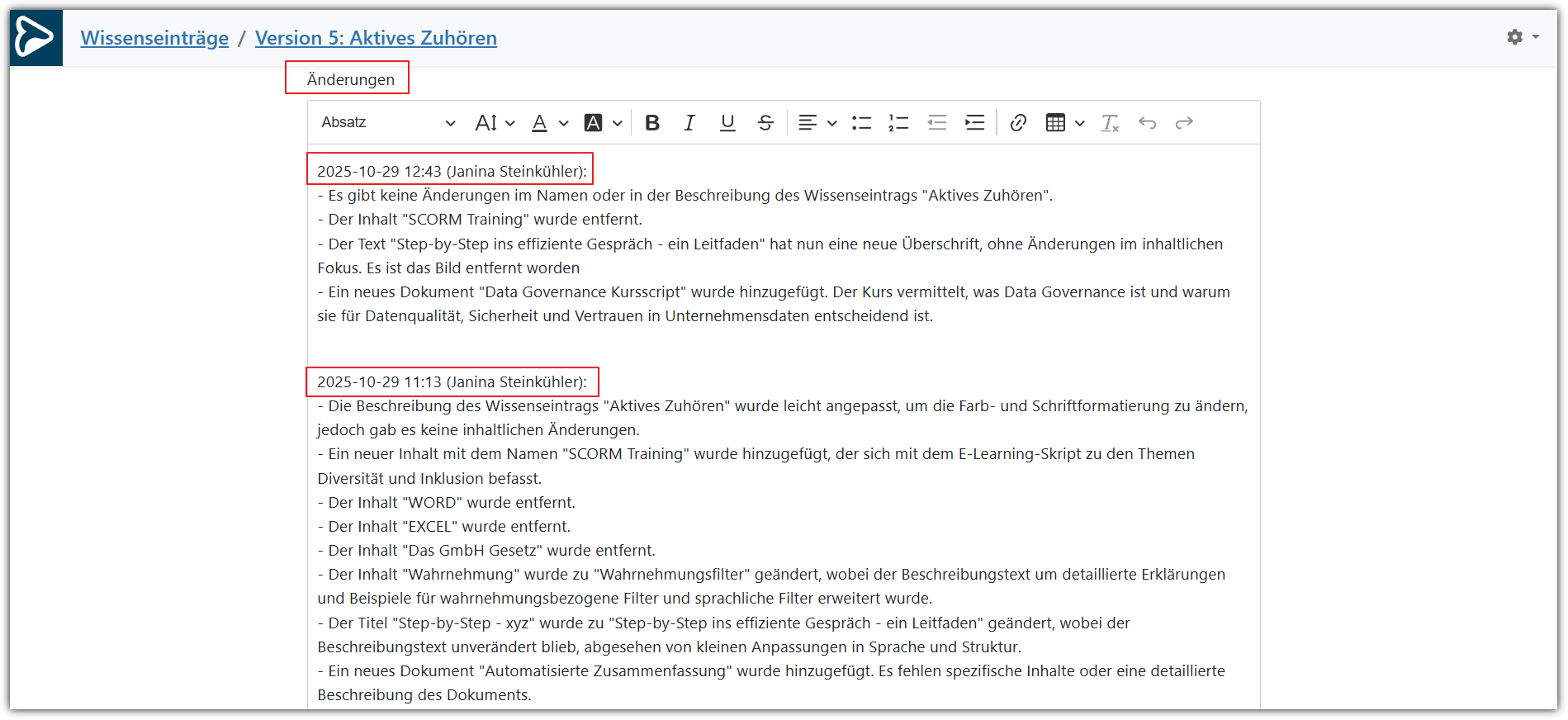Open the font color picker
1568x720 pixels.
[x=549, y=123]
